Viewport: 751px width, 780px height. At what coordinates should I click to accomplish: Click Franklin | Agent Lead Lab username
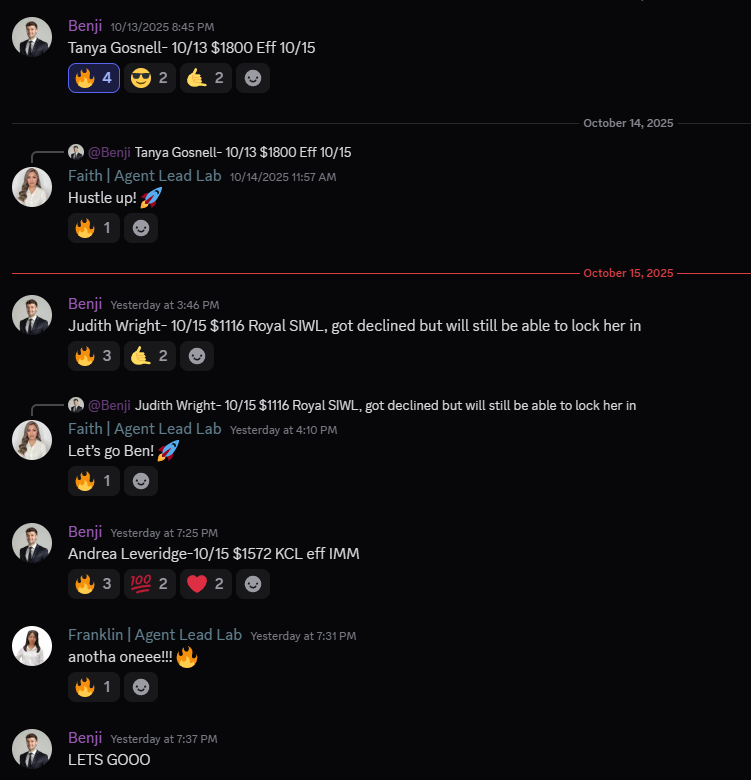click(154, 634)
